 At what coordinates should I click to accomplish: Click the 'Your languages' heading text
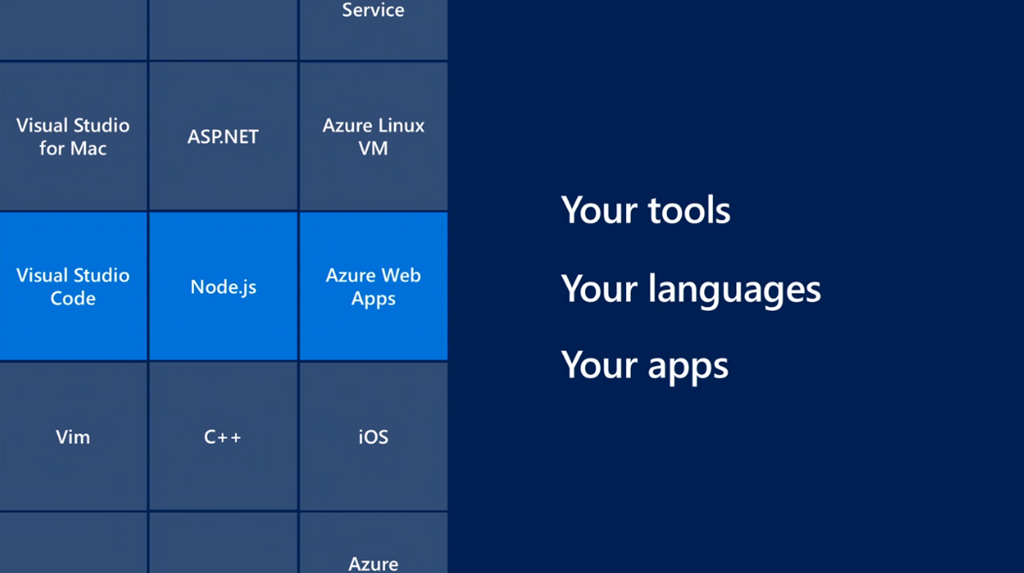[690, 289]
